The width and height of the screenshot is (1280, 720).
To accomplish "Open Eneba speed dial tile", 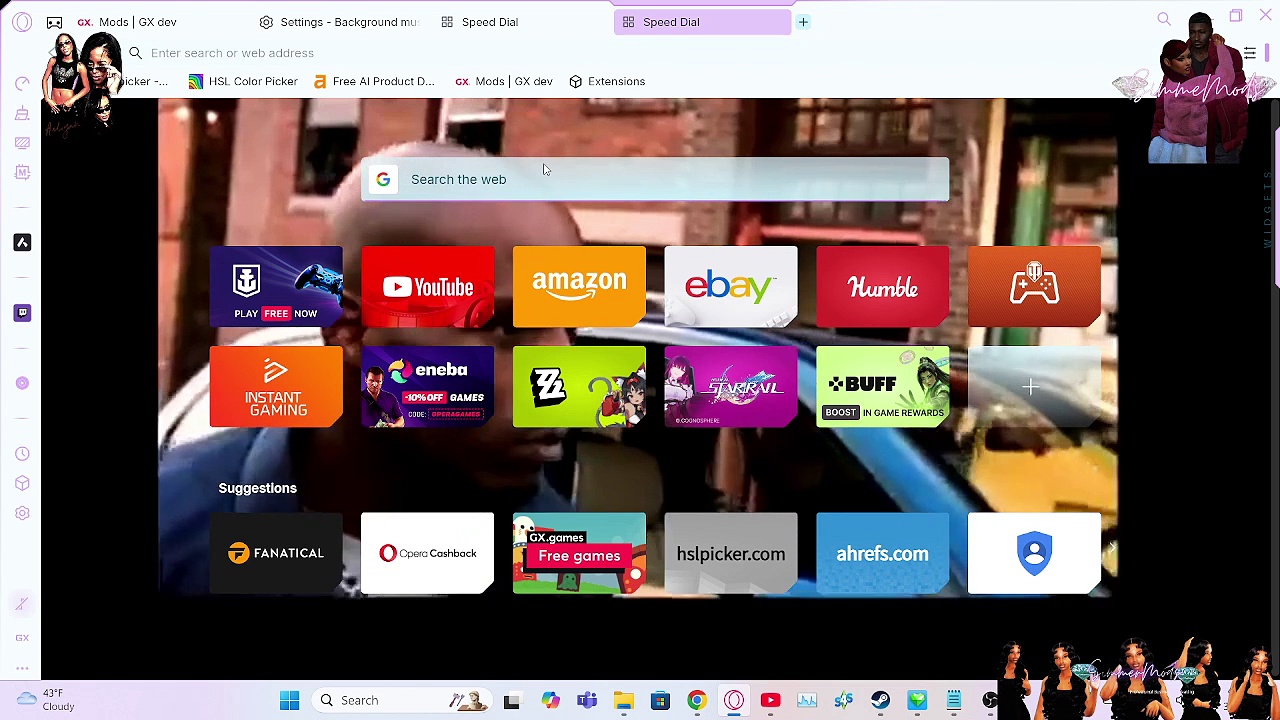I will (x=428, y=387).
